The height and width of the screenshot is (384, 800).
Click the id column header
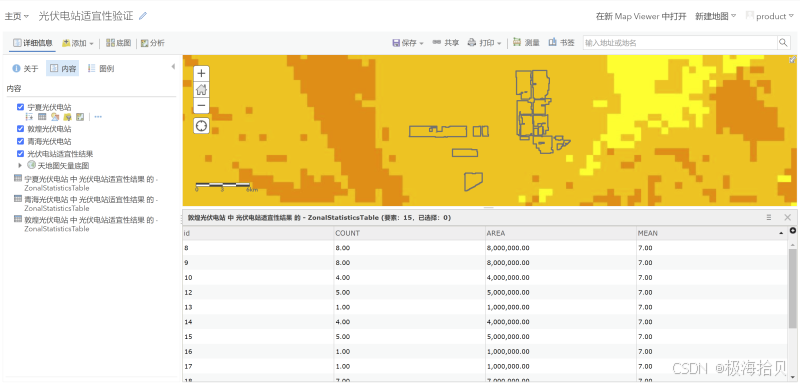click(258, 233)
